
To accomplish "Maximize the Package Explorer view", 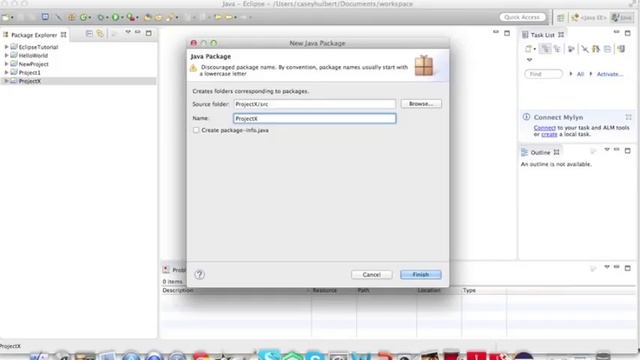I will click(x=149, y=33).
